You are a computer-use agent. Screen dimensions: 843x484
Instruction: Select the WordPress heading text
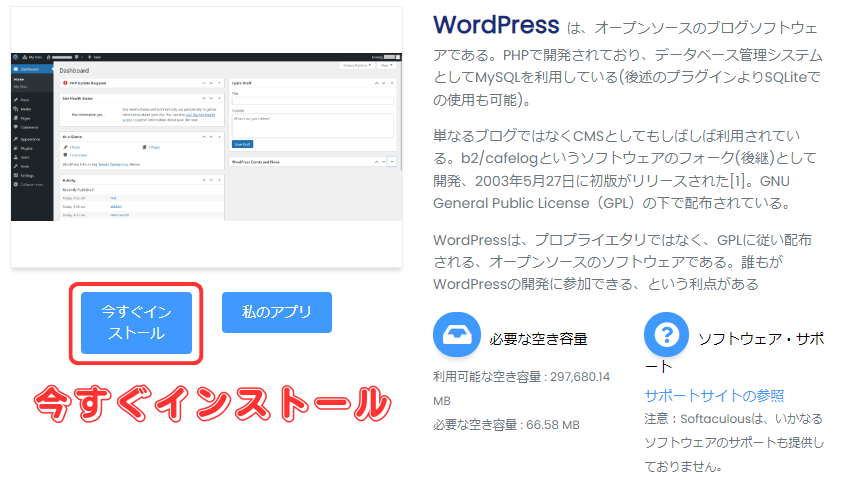tap(496, 25)
